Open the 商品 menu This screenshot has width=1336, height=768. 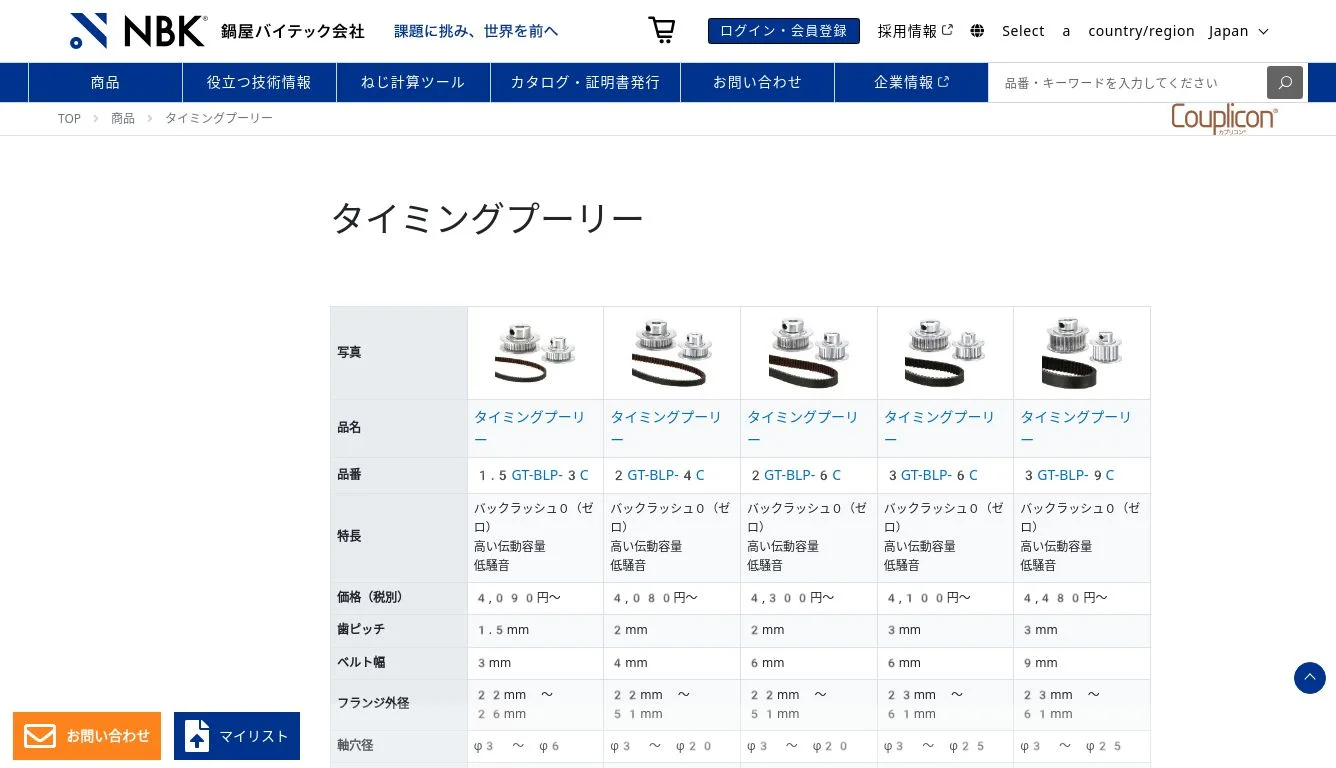(105, 82)
